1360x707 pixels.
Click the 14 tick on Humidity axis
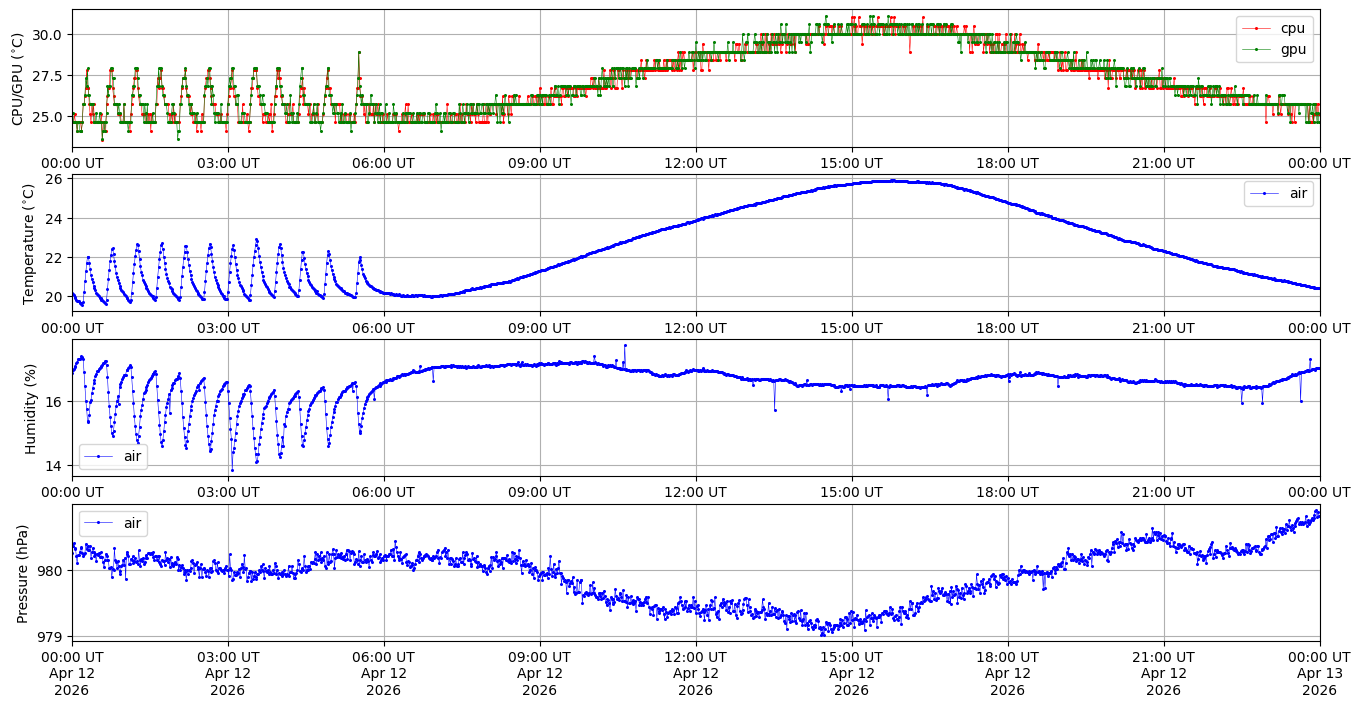click(x=54, y=466)
